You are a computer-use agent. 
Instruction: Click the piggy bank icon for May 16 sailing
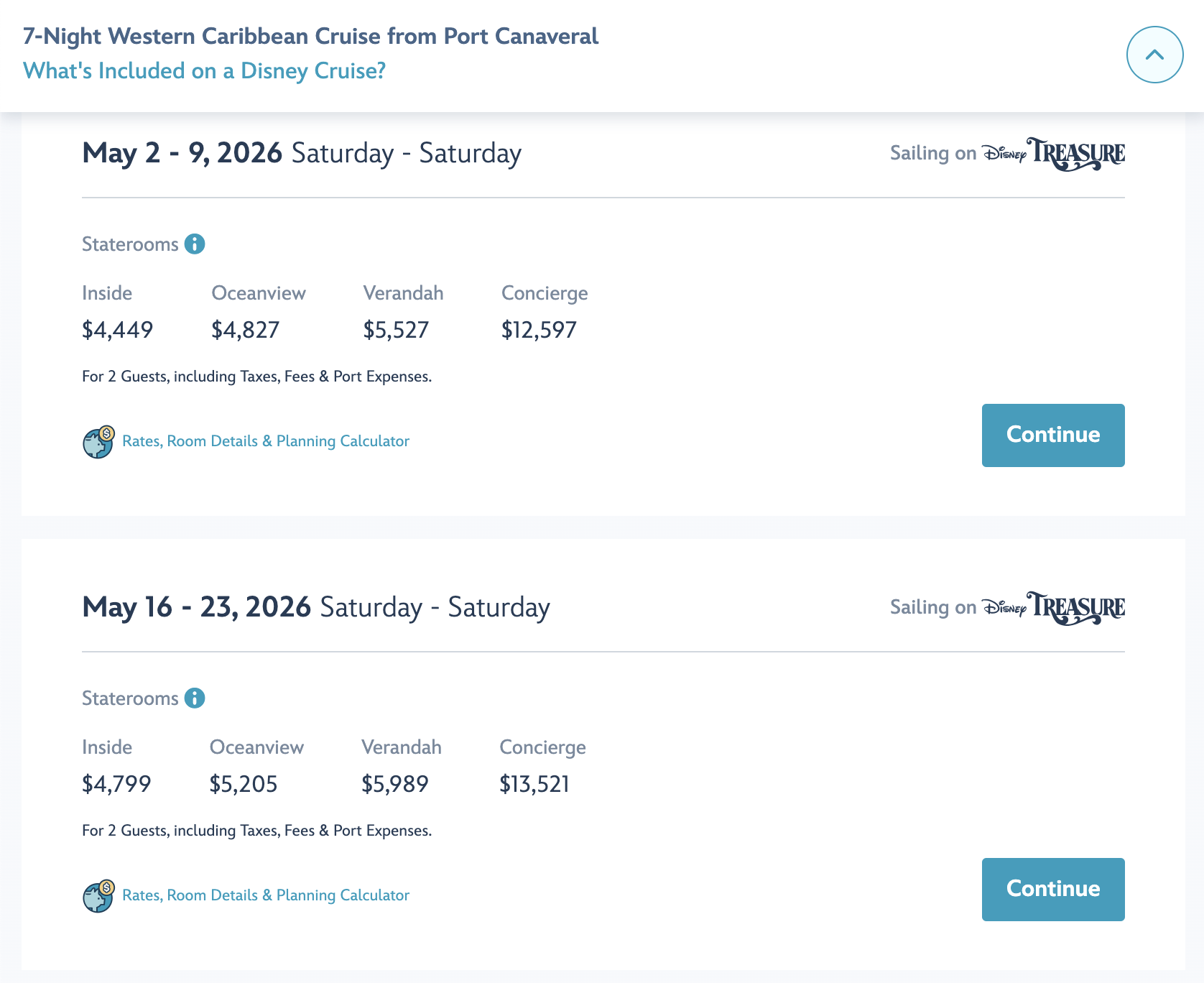(x=98, y=896)
